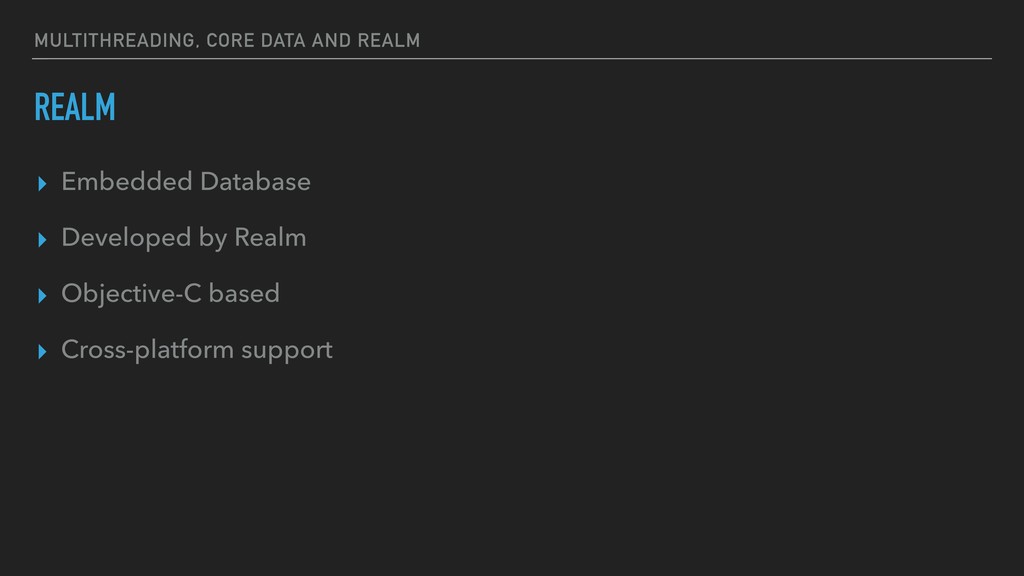Click the word Embedded in first bullet

[127, 182]
